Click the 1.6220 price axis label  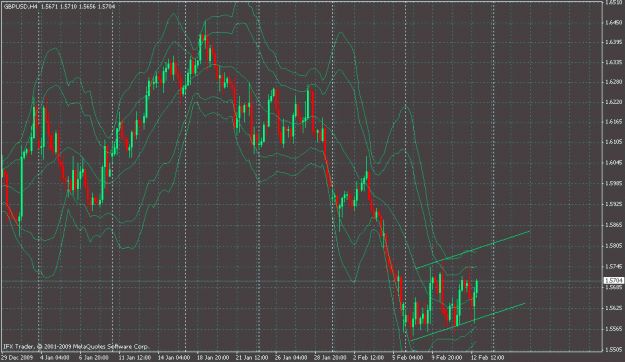click(x=614, y=102)
